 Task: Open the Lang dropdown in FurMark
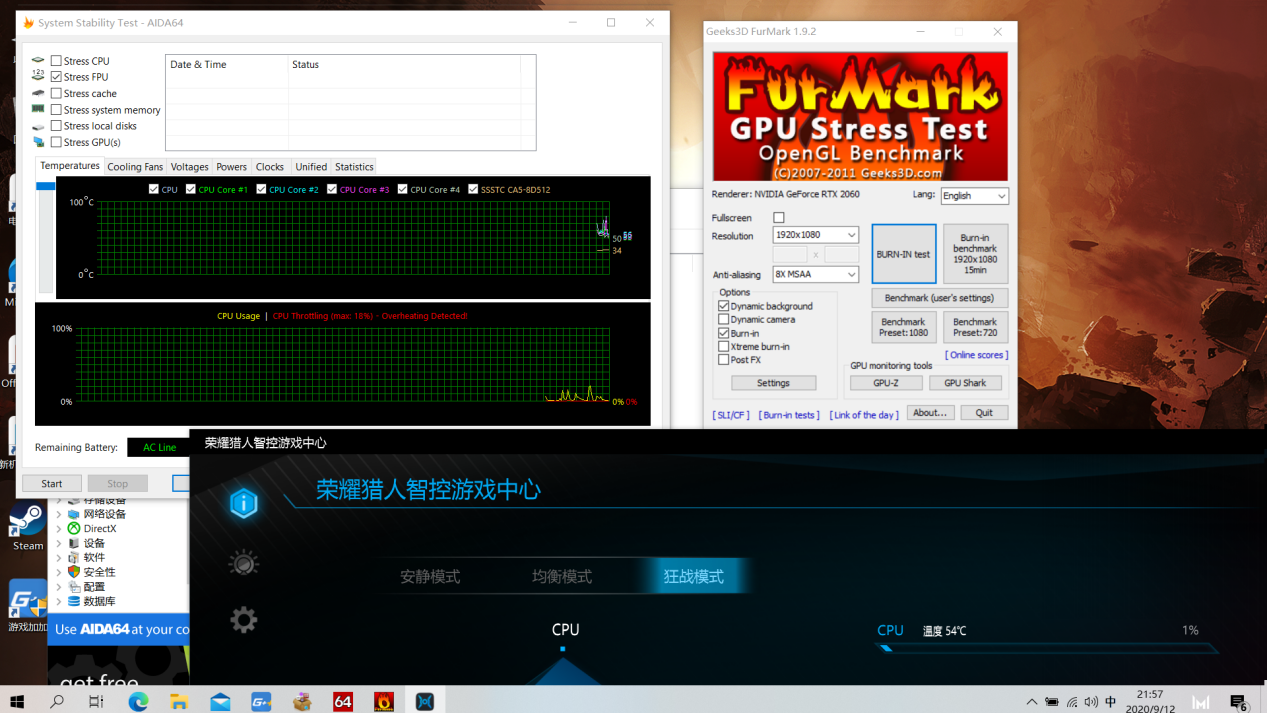(x=974, y=196)
